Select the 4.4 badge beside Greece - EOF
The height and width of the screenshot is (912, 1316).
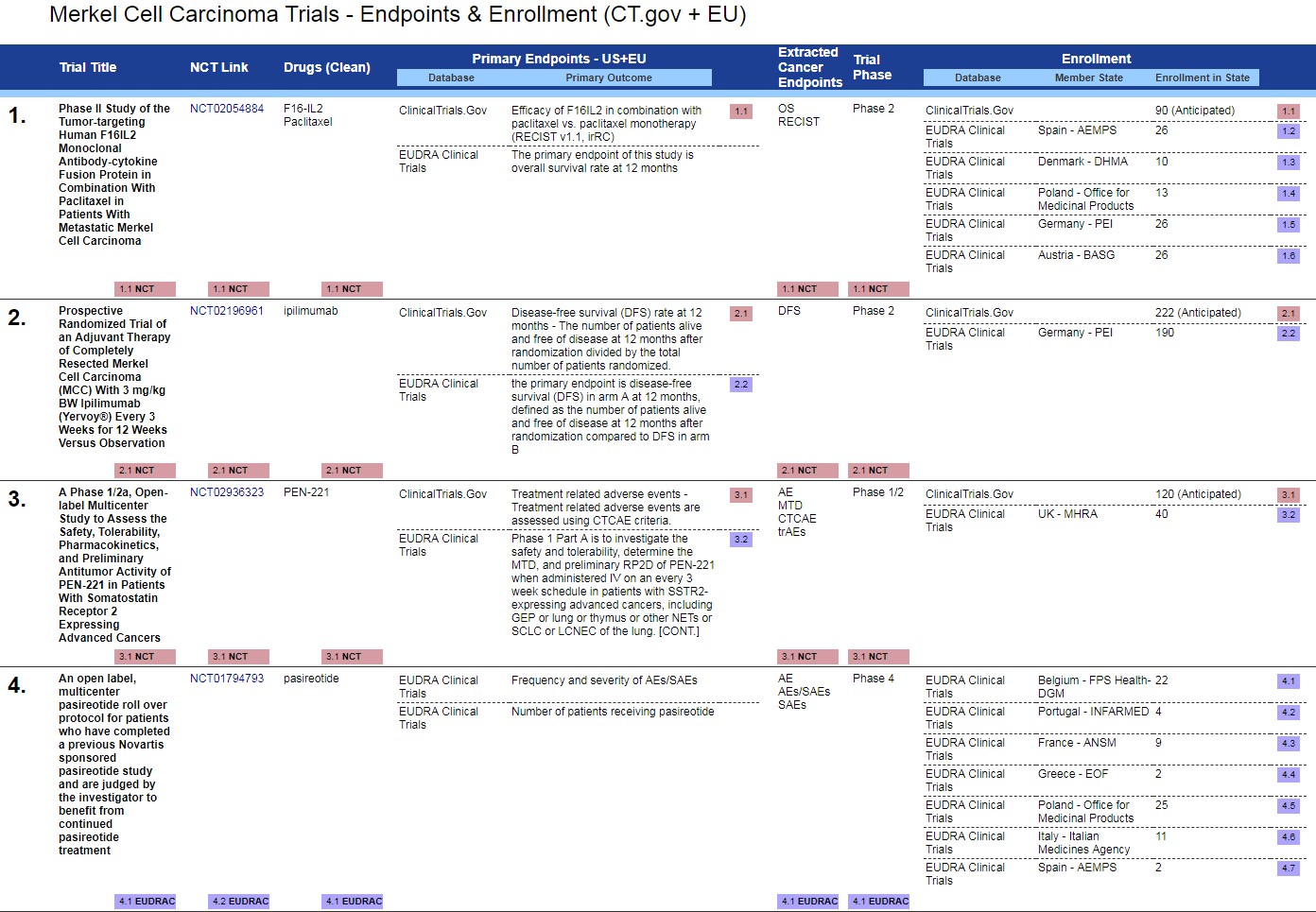[1288, 775]
